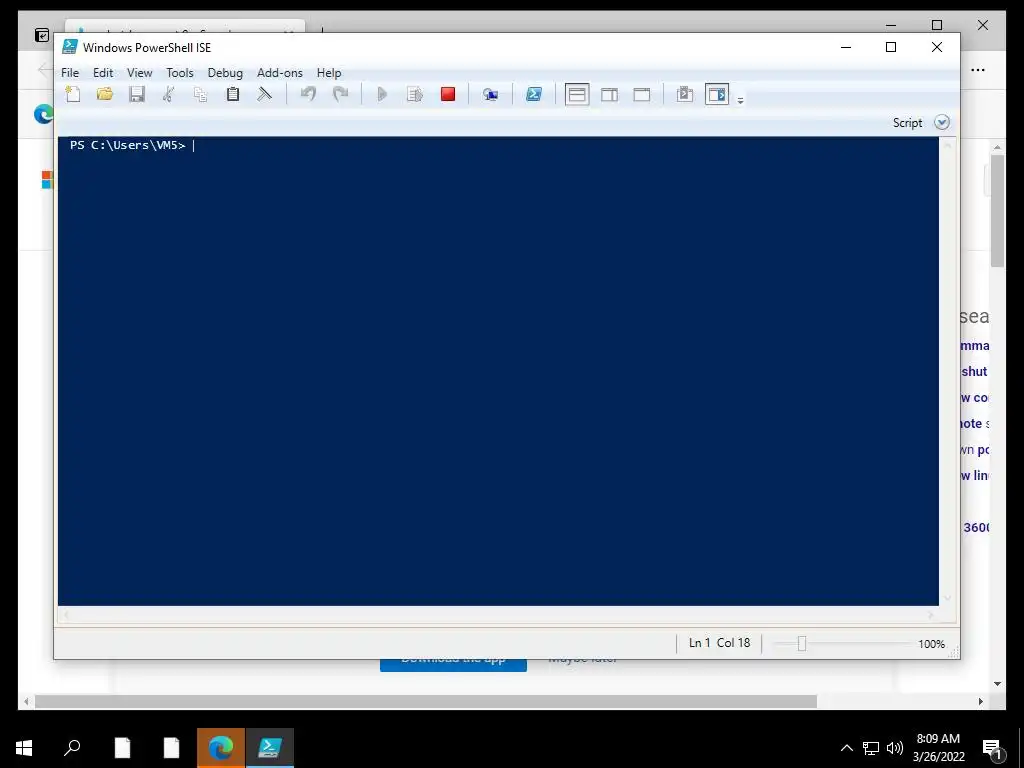Viewport: 1024px width, 768px height.
Task: Copy selection using the Copy icon
Action: [x=200, y=94]
